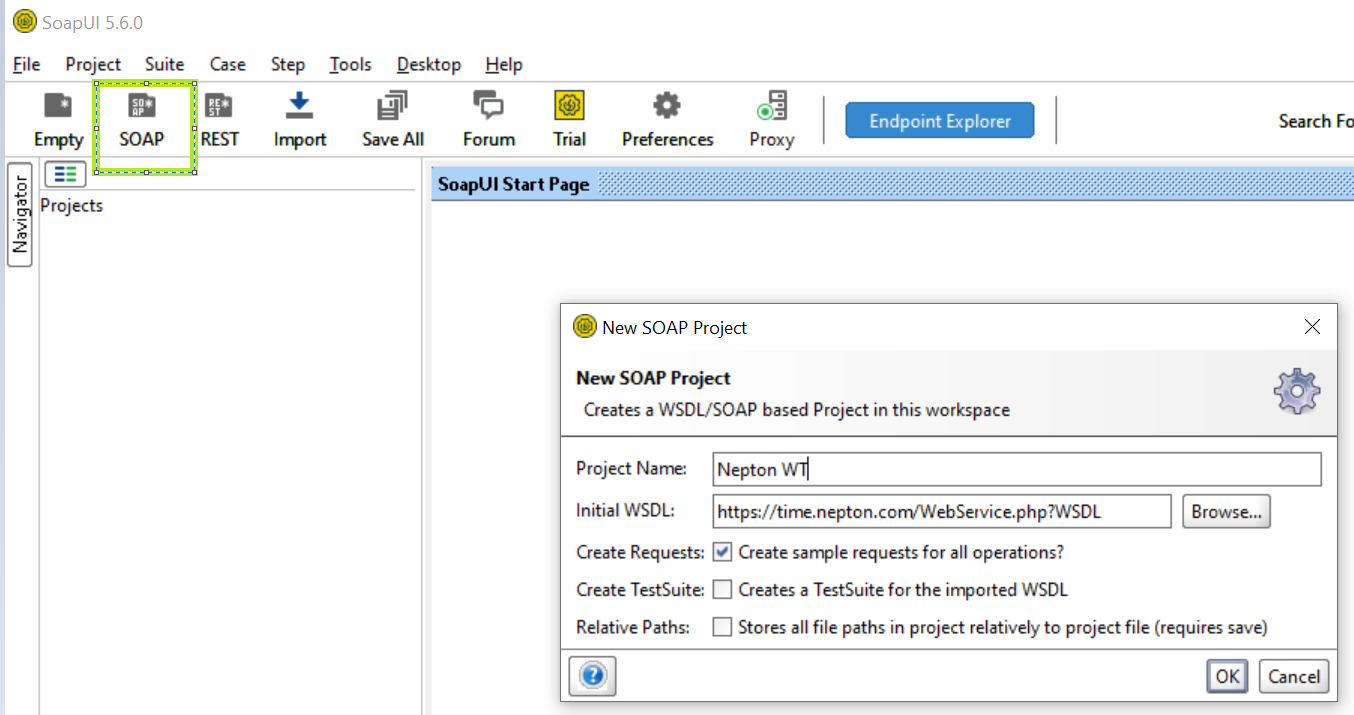Select the Projects root node
1354x715 pixels.
(72, 206)
